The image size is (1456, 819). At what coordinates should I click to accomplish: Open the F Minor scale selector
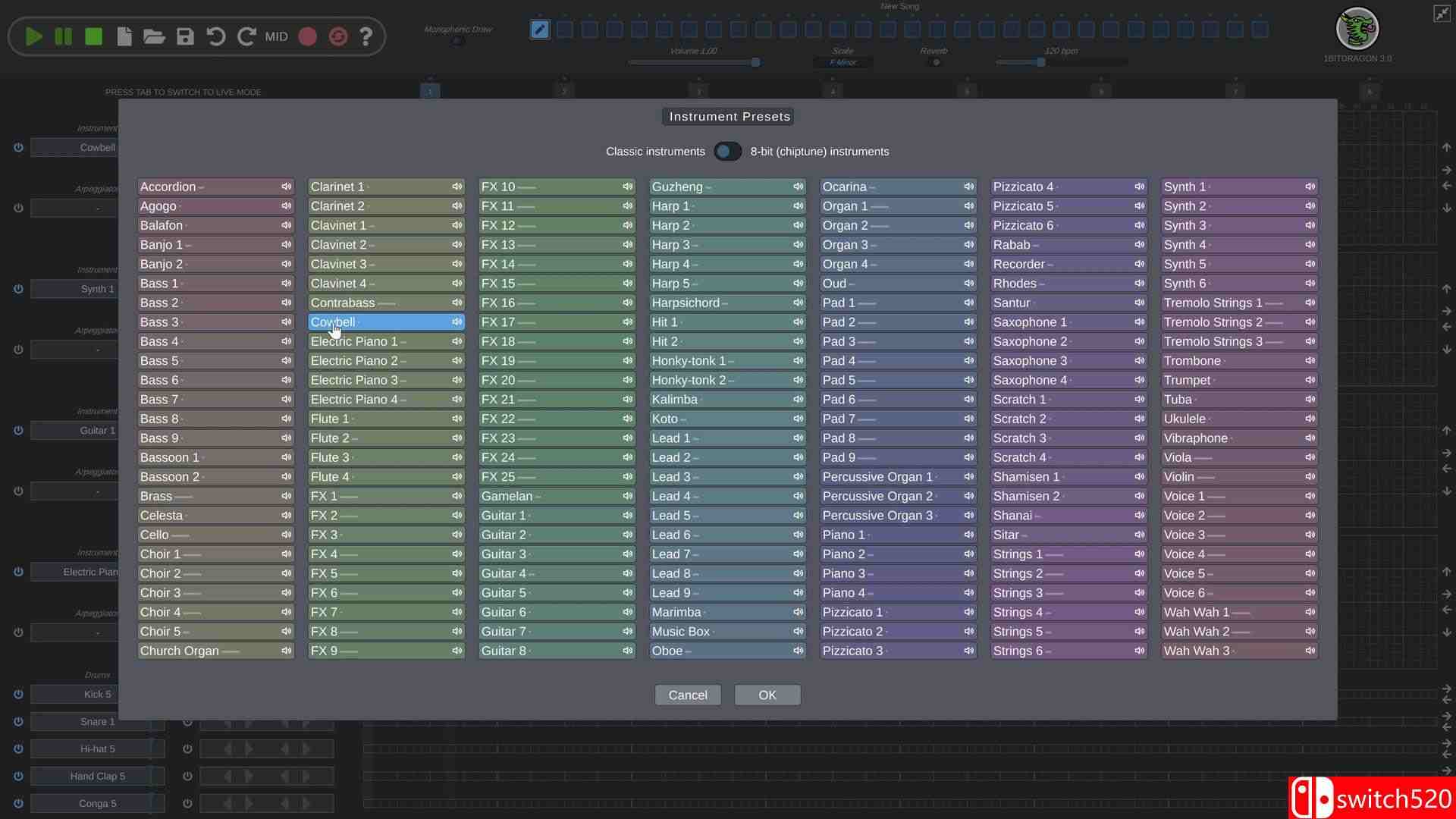pos(843,62)
